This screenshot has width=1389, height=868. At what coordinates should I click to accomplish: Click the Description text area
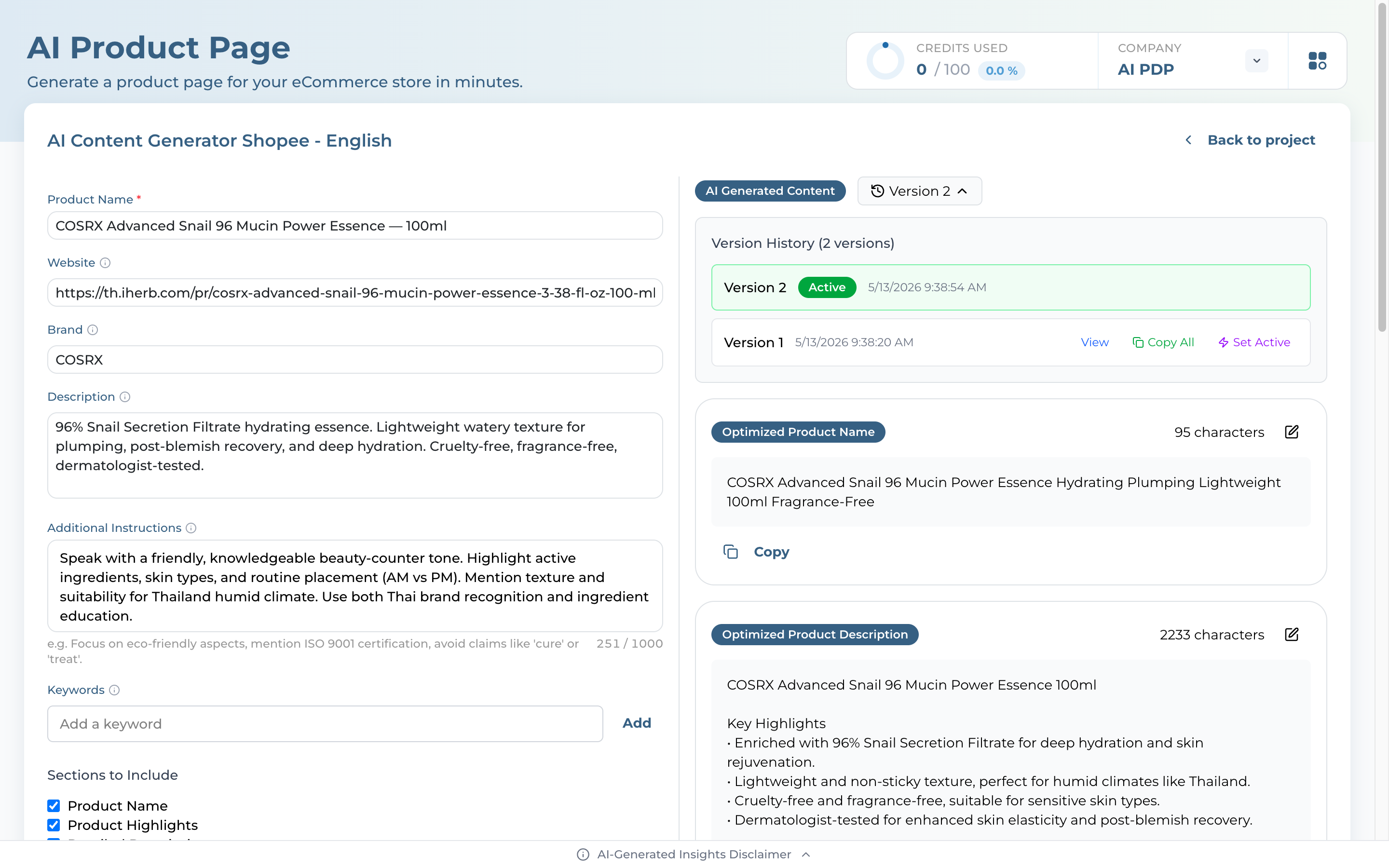point(354,455)
